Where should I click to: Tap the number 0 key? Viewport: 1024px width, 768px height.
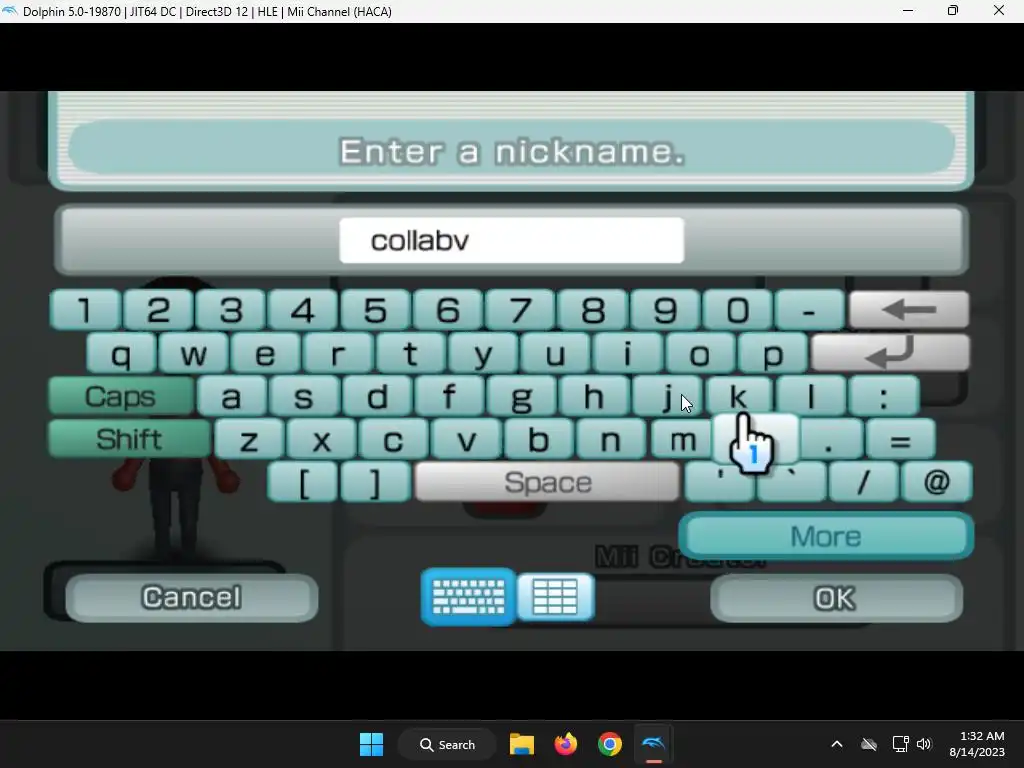pyautogui.click(x=738, y=310)
